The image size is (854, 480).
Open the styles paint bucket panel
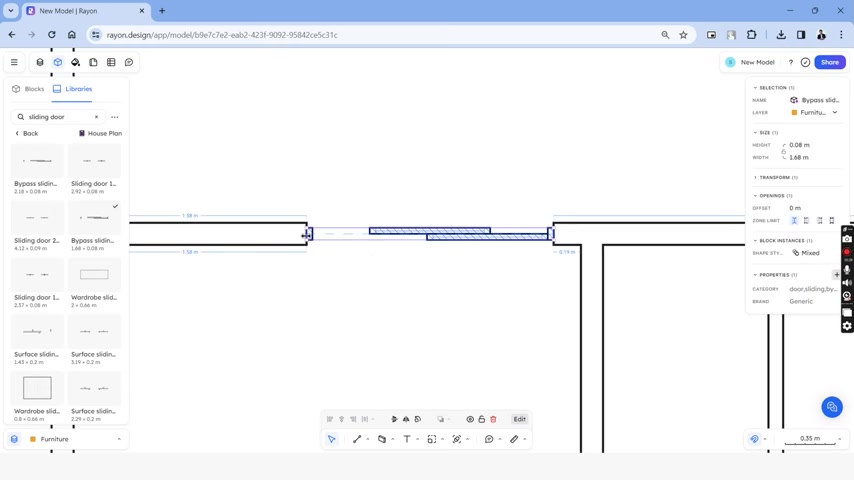click(75, 62)
